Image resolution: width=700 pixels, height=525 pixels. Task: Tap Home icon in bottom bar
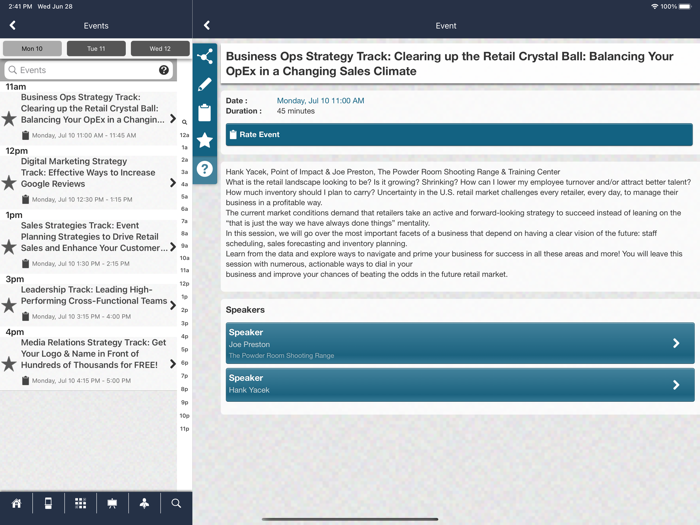tap(17, 504)
